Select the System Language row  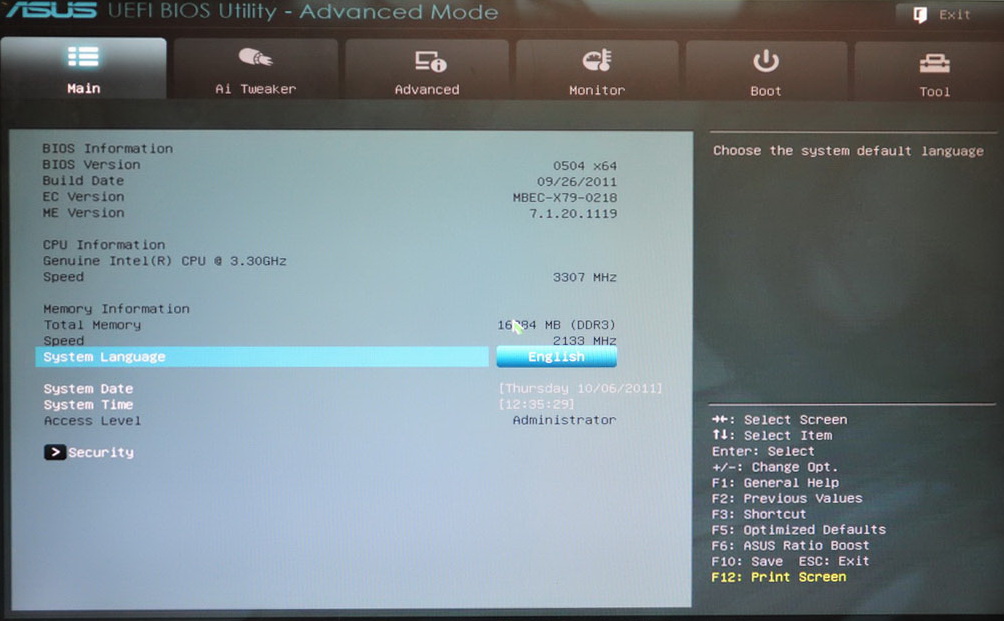tap(262, 357)
